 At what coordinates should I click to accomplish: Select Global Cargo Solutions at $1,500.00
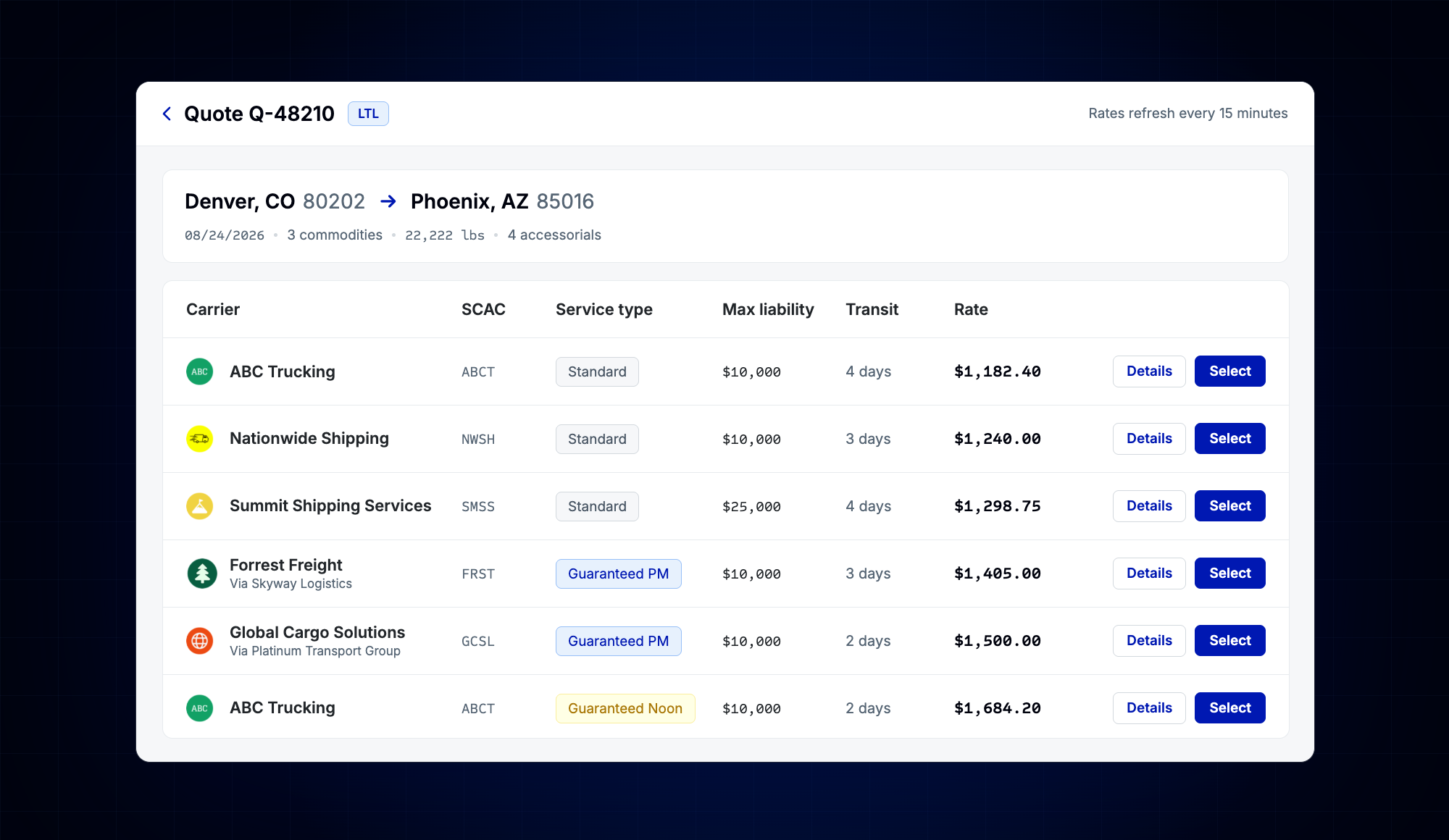1229,641
